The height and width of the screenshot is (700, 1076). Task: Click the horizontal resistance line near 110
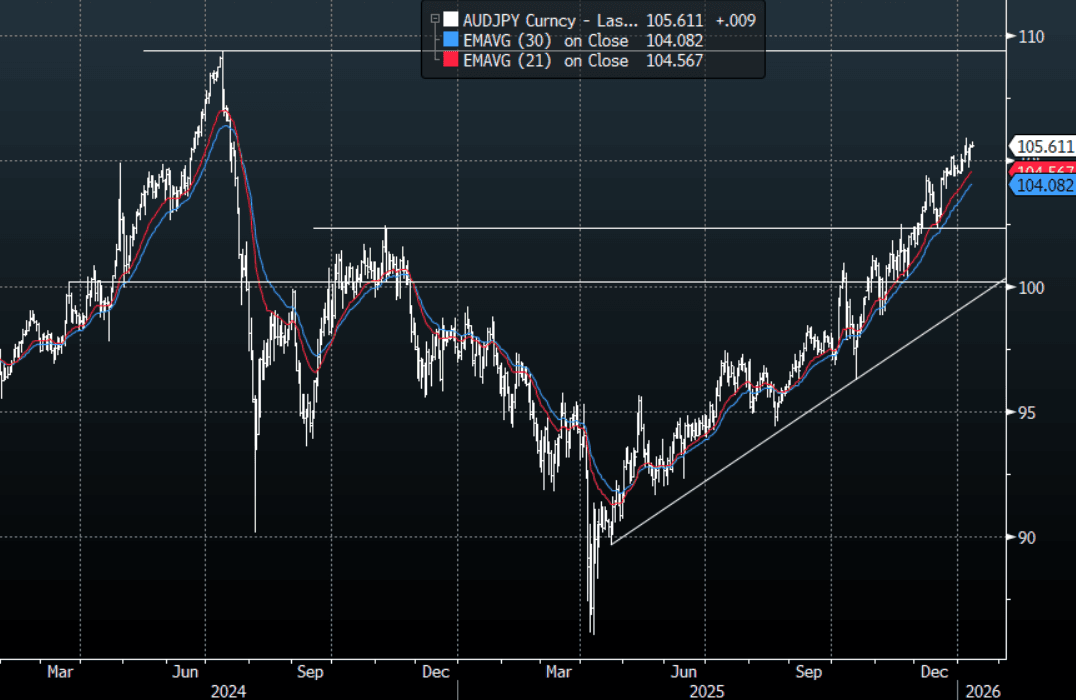(600, 50)
